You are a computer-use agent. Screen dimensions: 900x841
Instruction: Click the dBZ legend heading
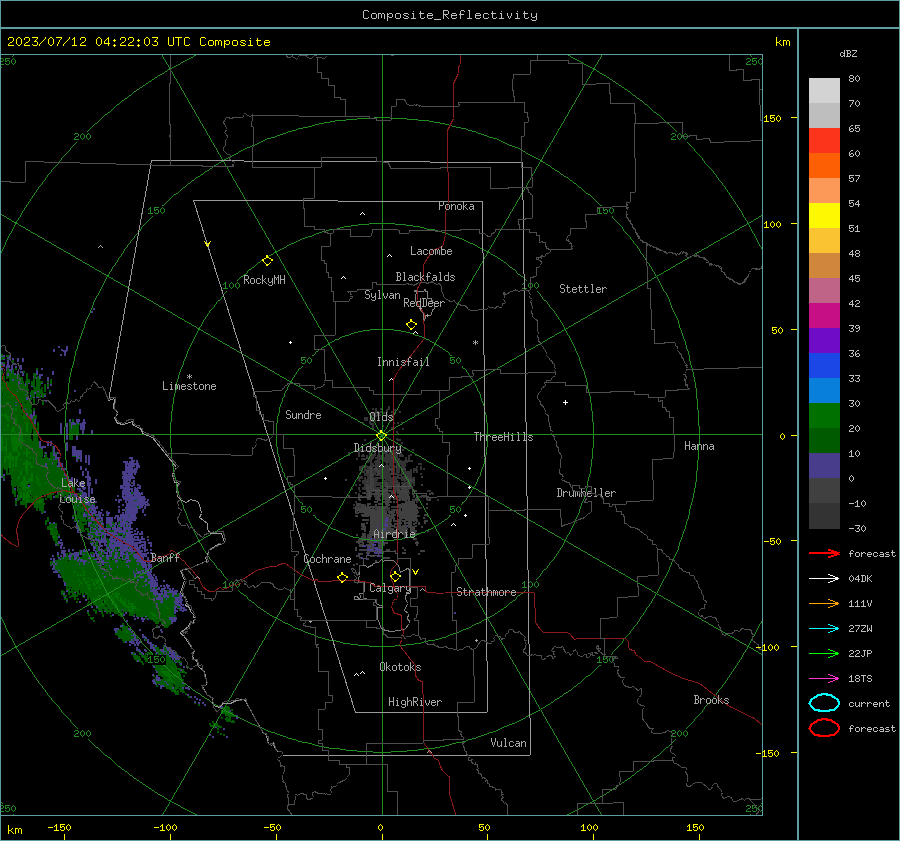pos(848,53)
